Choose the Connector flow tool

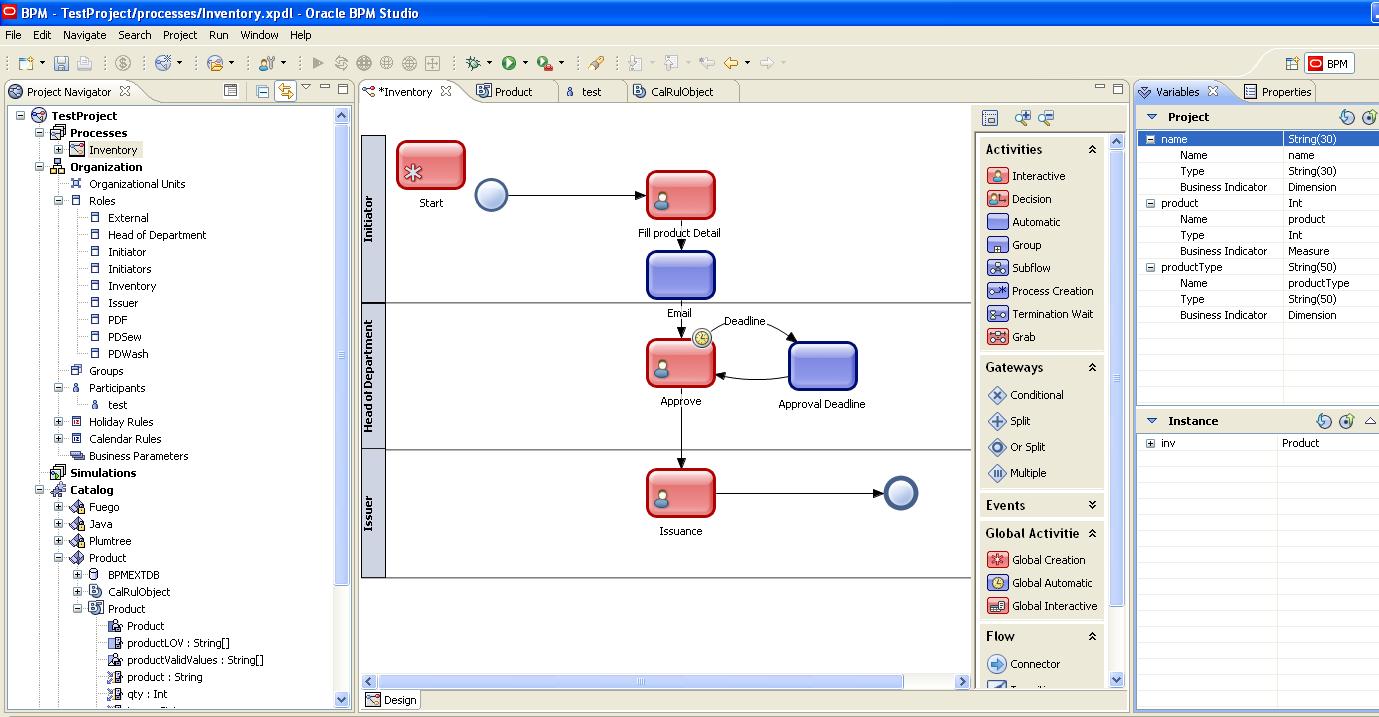(x=1031, y=664)
